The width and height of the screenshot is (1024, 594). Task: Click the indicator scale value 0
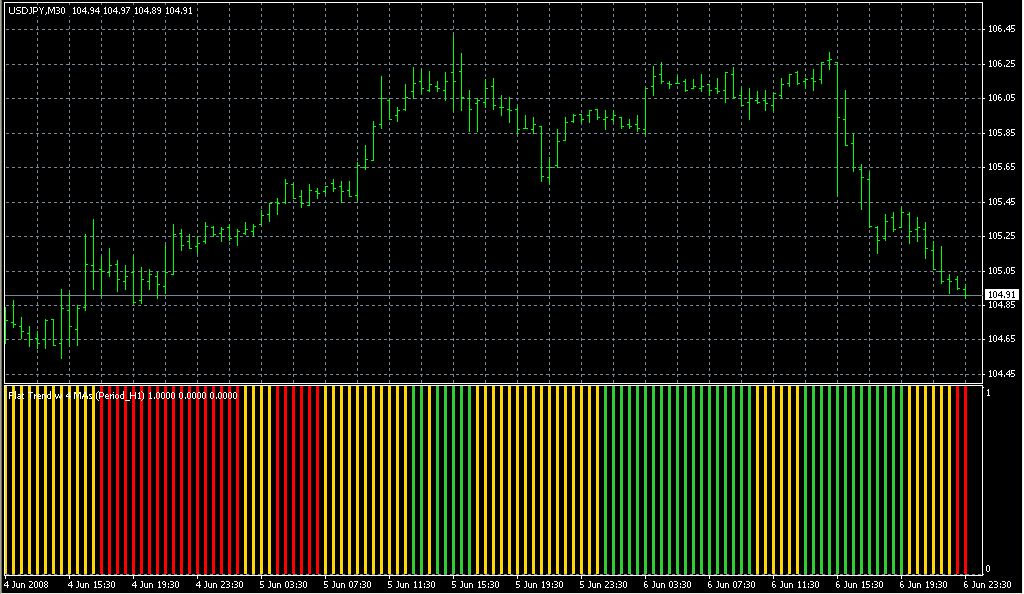988,569
